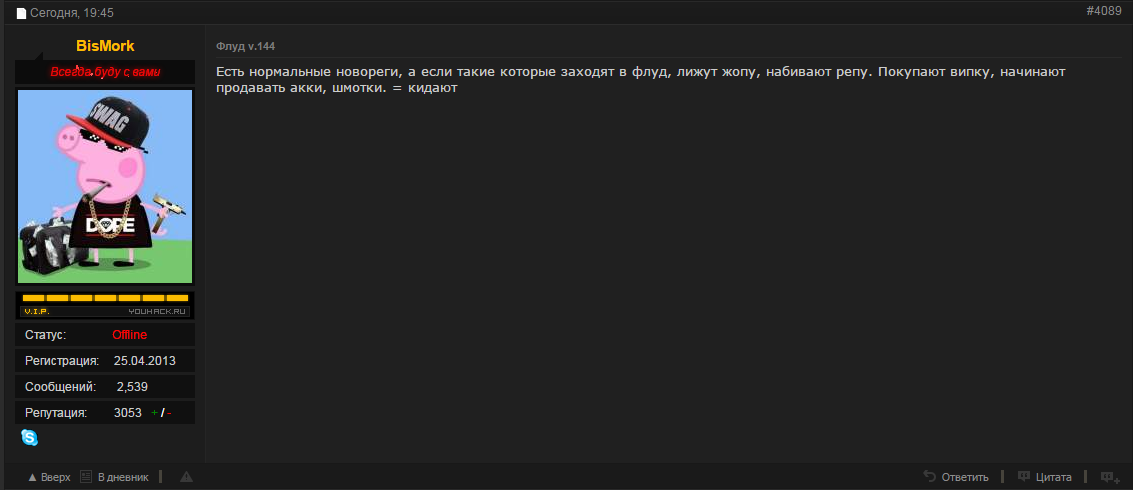This screenshot has height=490, width=1133.
Task: Click the quote bubble icon beside Цитата
Action: 1024,476
